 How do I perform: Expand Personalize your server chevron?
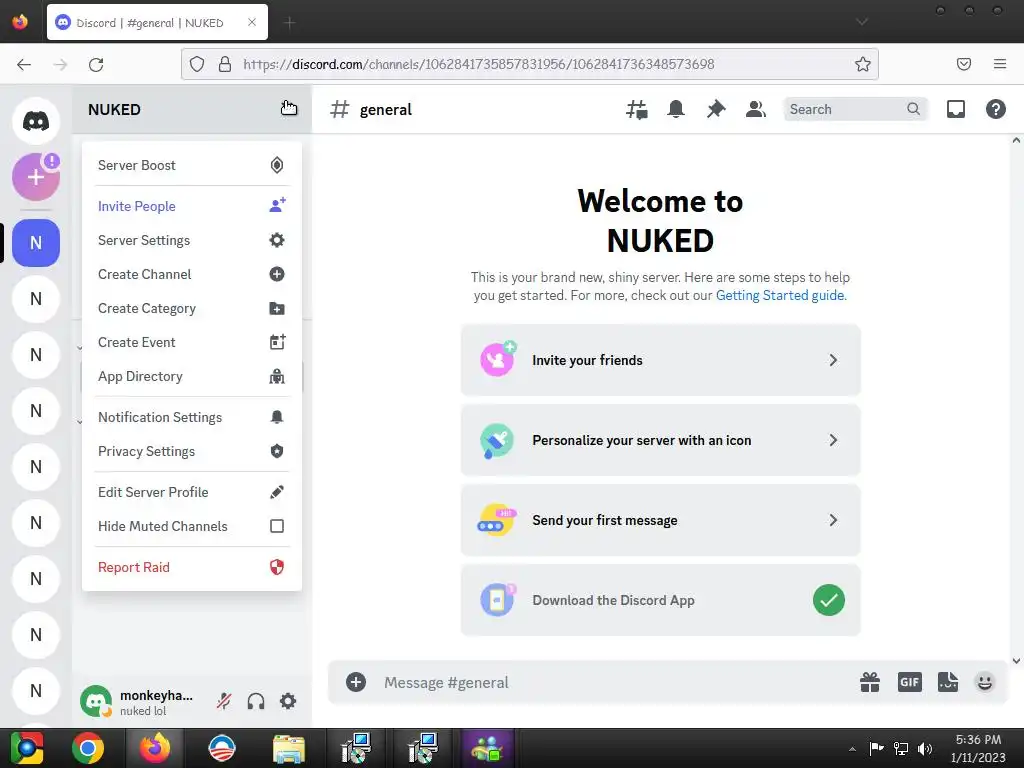(833, 440)
